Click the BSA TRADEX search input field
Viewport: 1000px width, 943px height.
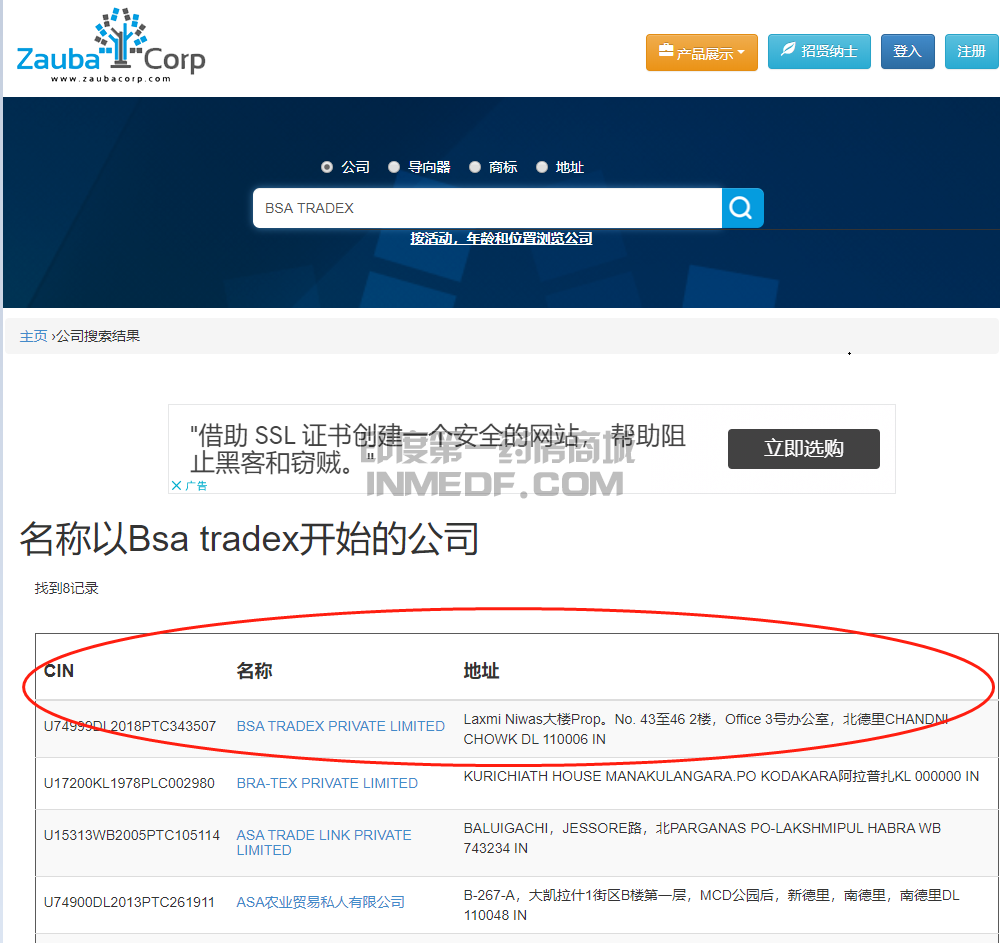point(486,208)
